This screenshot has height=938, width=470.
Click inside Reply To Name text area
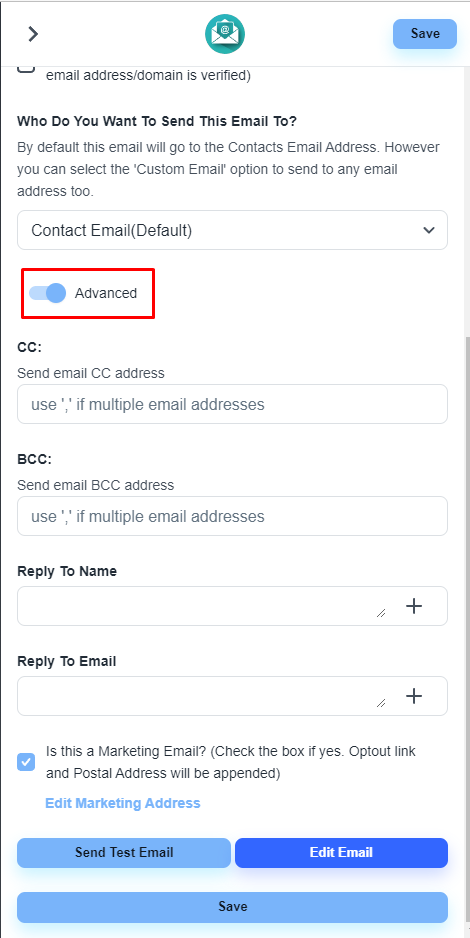tap(200, 606)
